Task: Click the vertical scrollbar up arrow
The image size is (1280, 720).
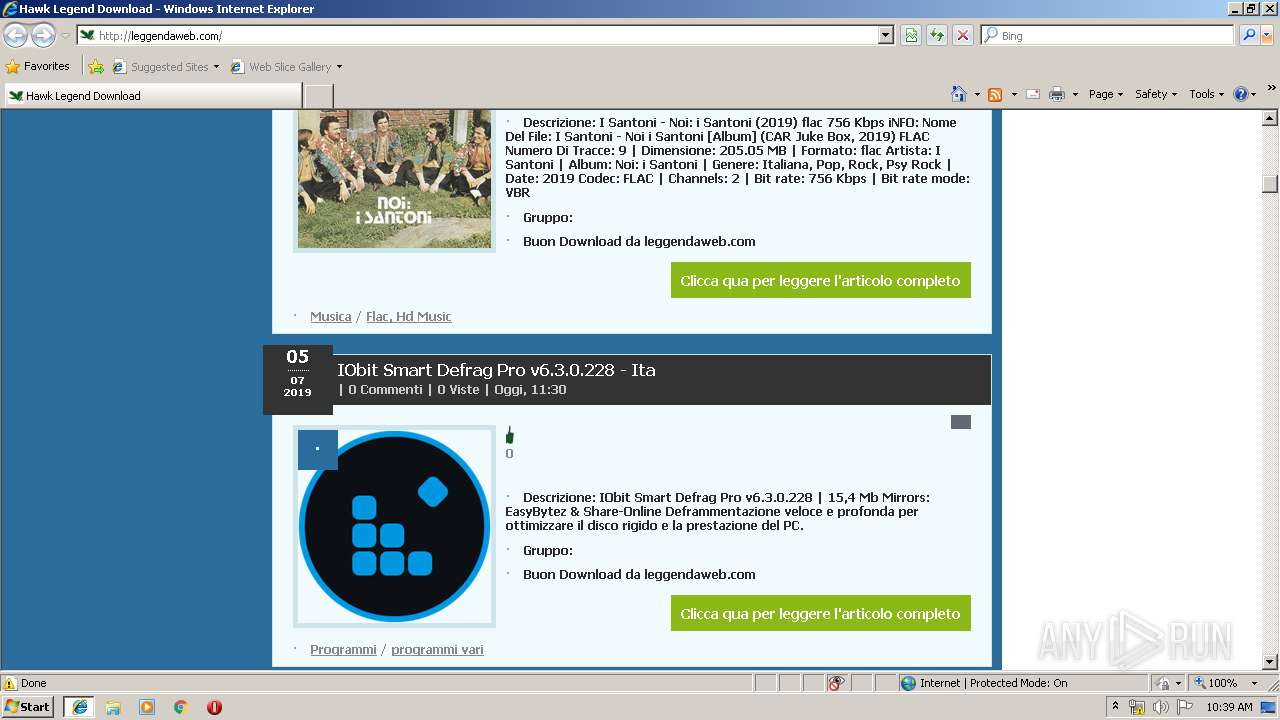Action: [x=1270, y=118]
